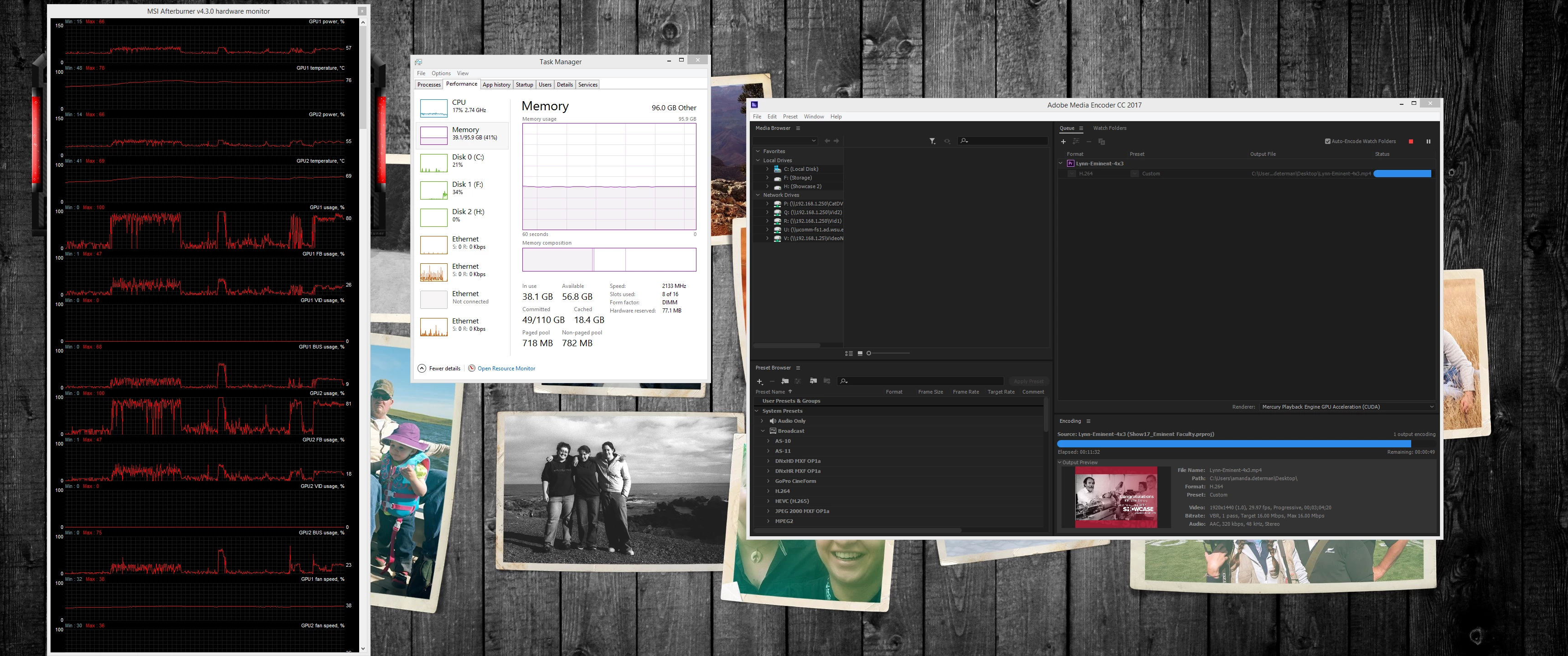The image size is (1568, 656).
Task: Click the Import Presets icon
Action: tap(813, 381)
